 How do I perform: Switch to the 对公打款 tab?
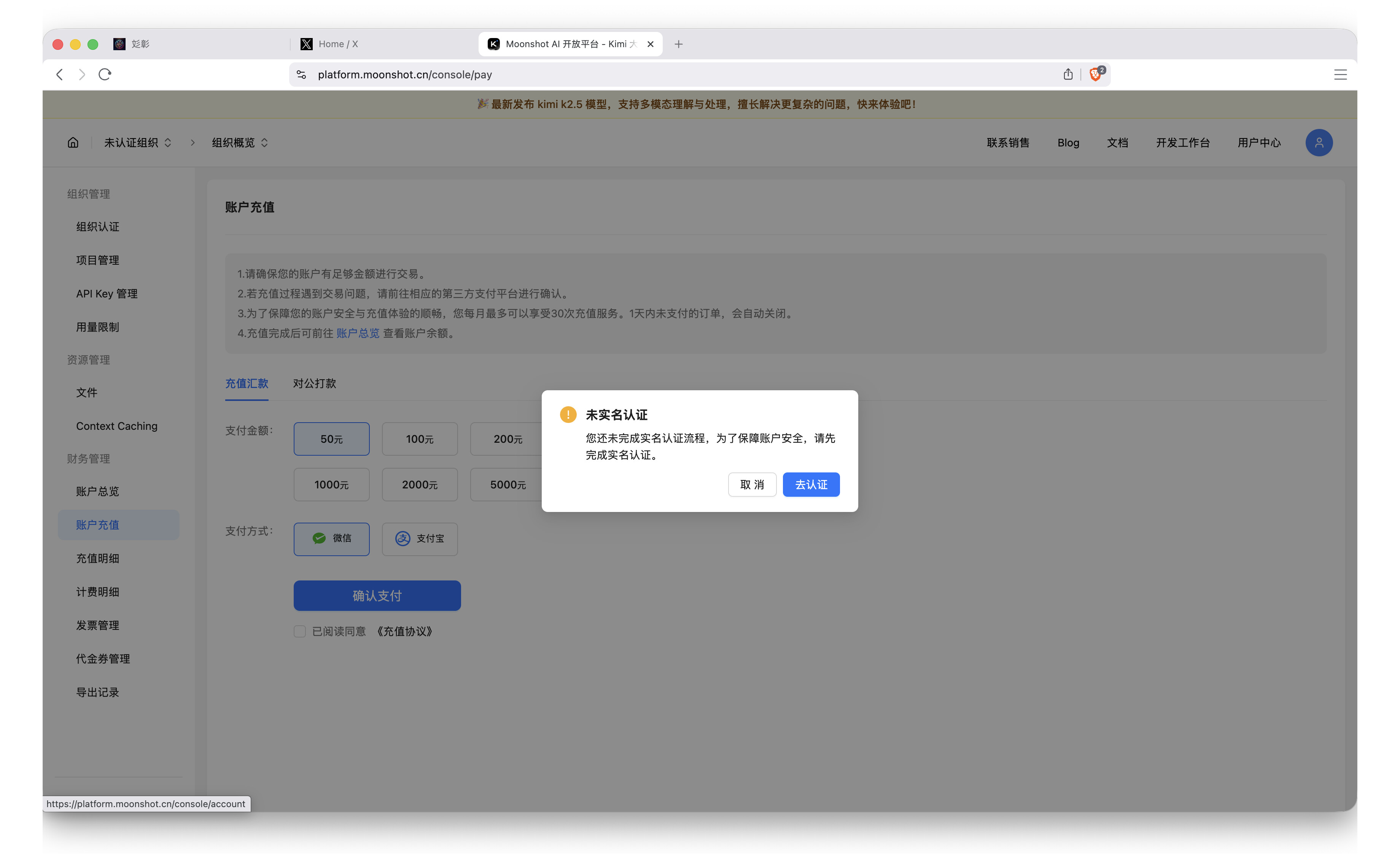click(x=314, y=383)
